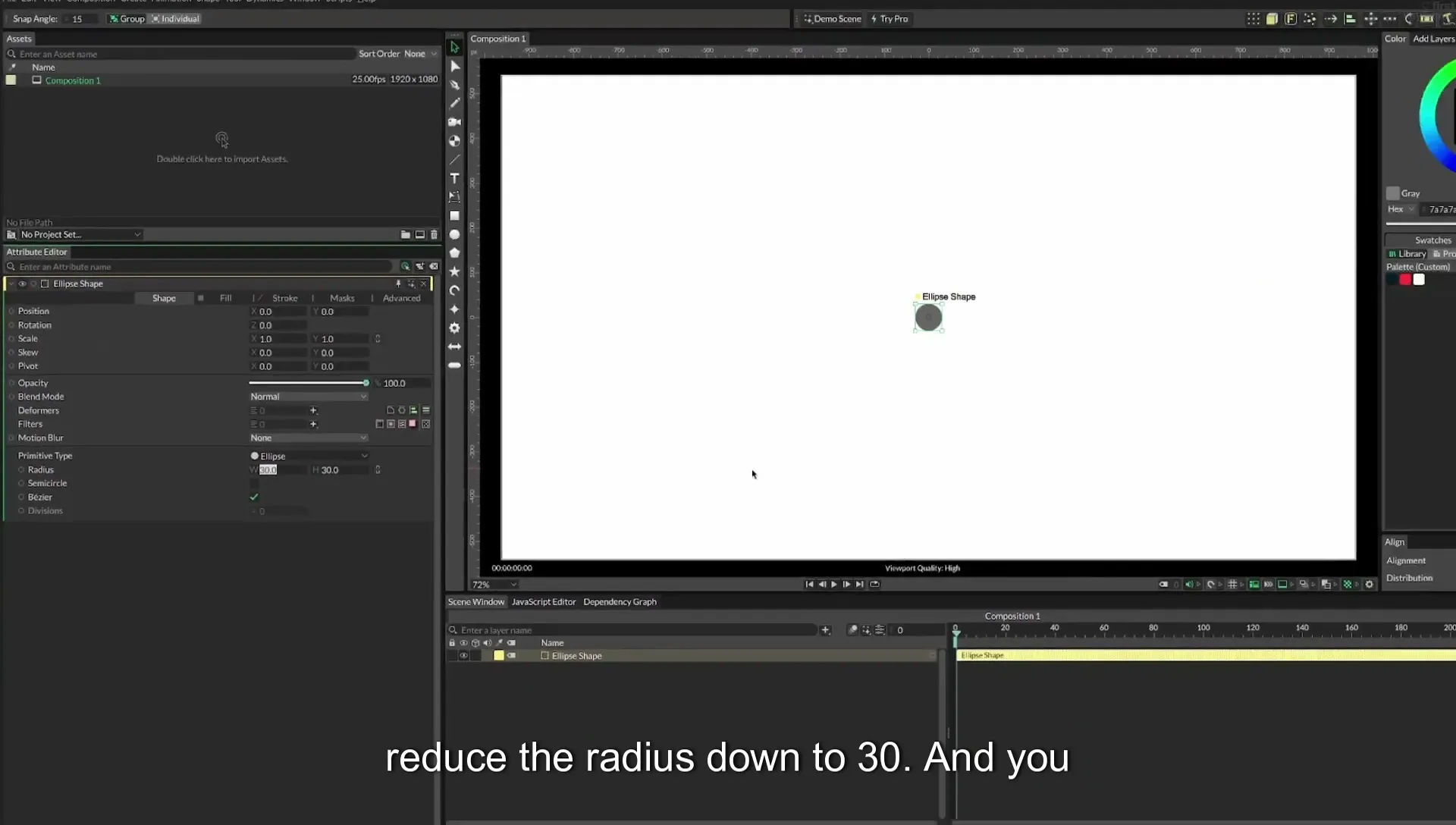Open the Sort Order None dropdown
Viewport: 1456px width, 825px height.
(x=420, y=54)
